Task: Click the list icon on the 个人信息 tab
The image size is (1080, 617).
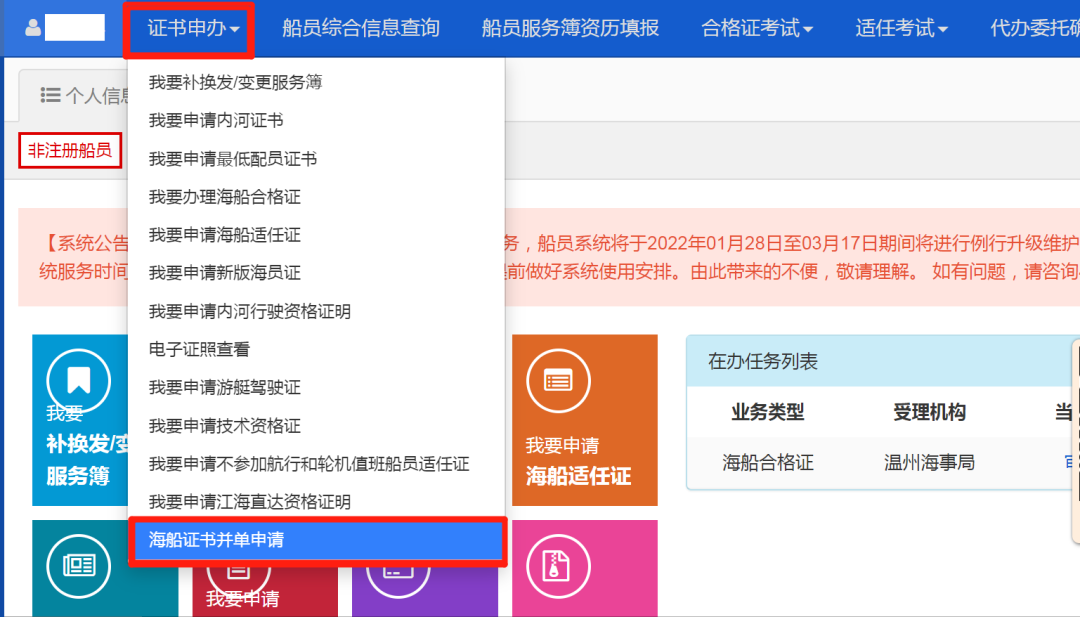Action: pos(50,95)
